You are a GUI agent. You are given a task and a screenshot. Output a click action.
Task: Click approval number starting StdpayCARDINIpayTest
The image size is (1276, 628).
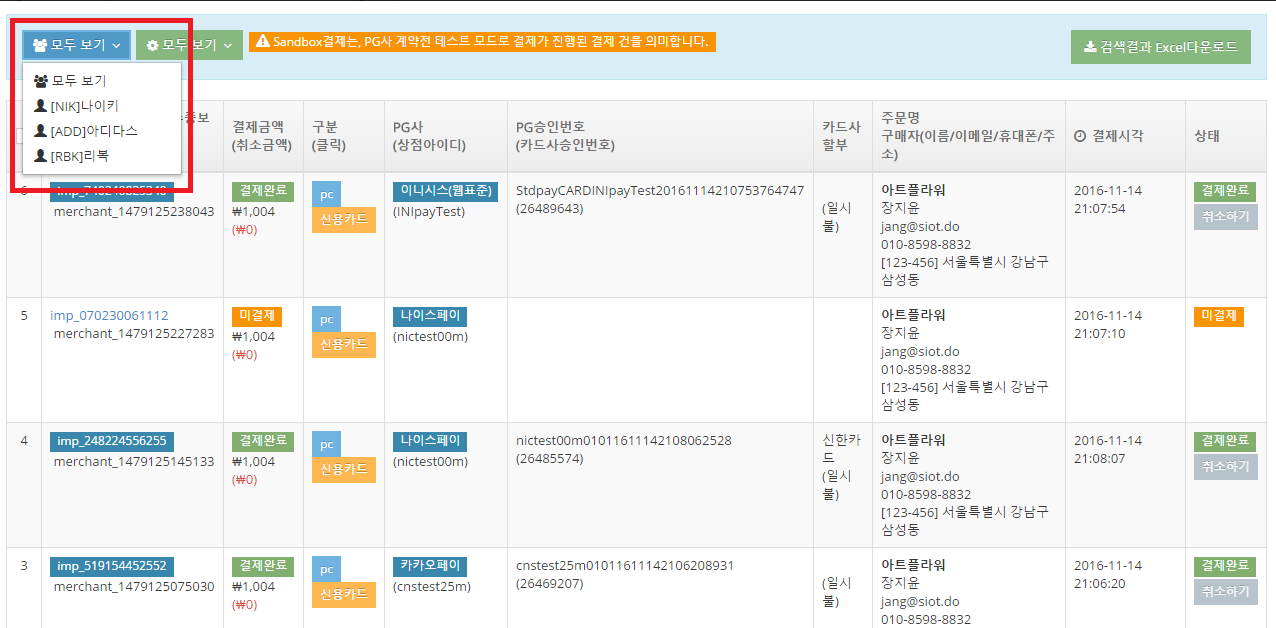click(x=660, y=191)
